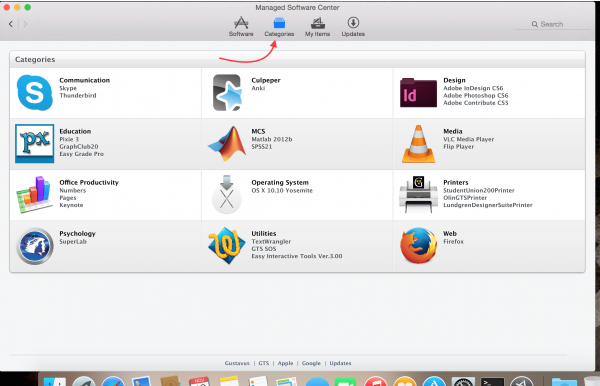Screen dimensions: 600x386
Task: Select the MCS category title
Action: point(258,131)
